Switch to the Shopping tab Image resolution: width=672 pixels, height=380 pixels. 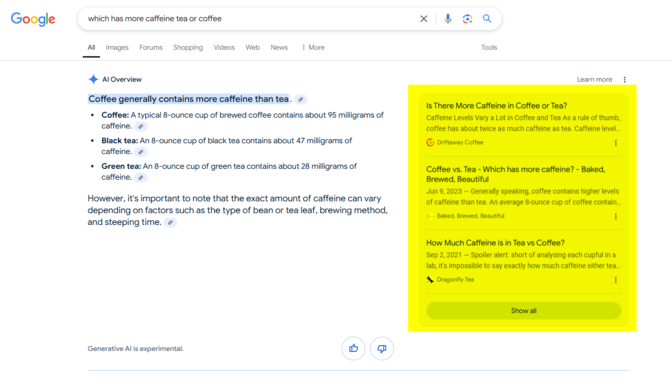188,48
